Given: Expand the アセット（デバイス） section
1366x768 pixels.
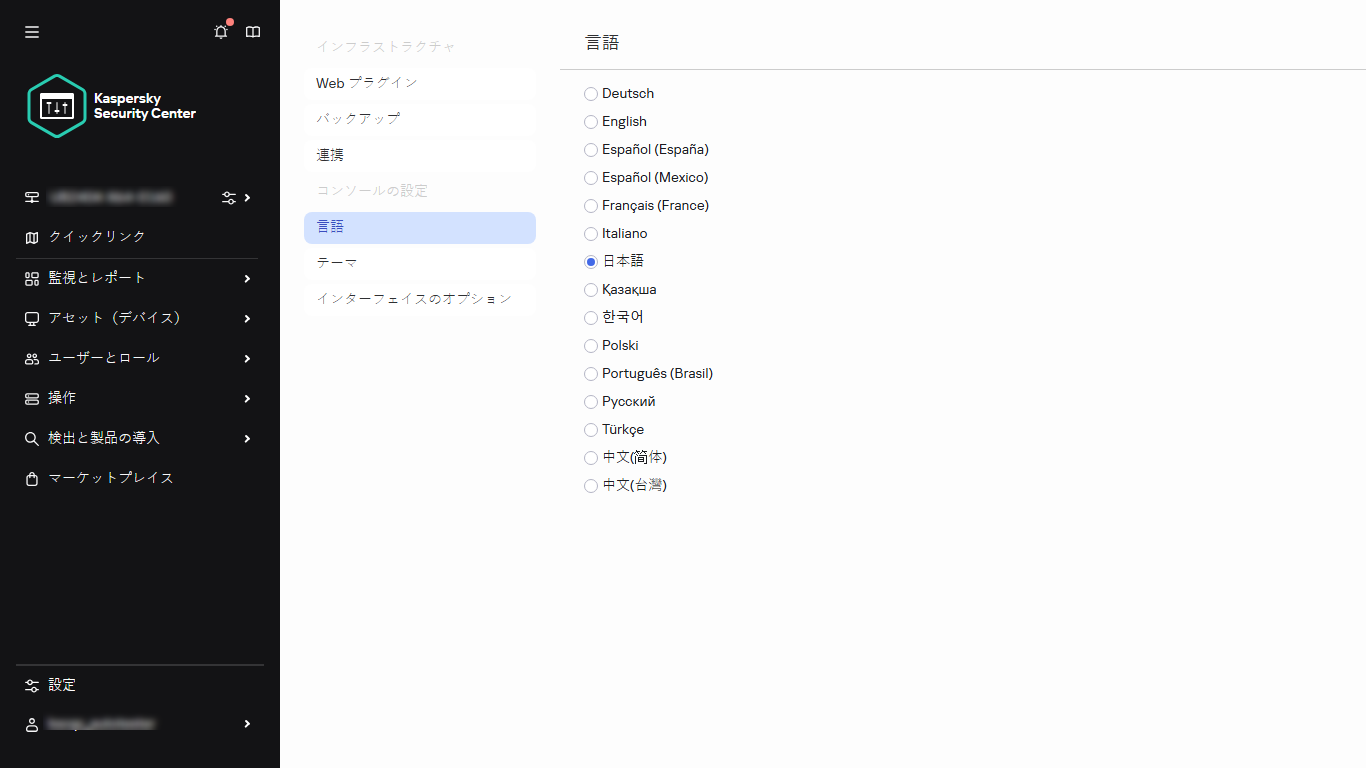Looking at the screenshot, I should click(x=113, y=318).
